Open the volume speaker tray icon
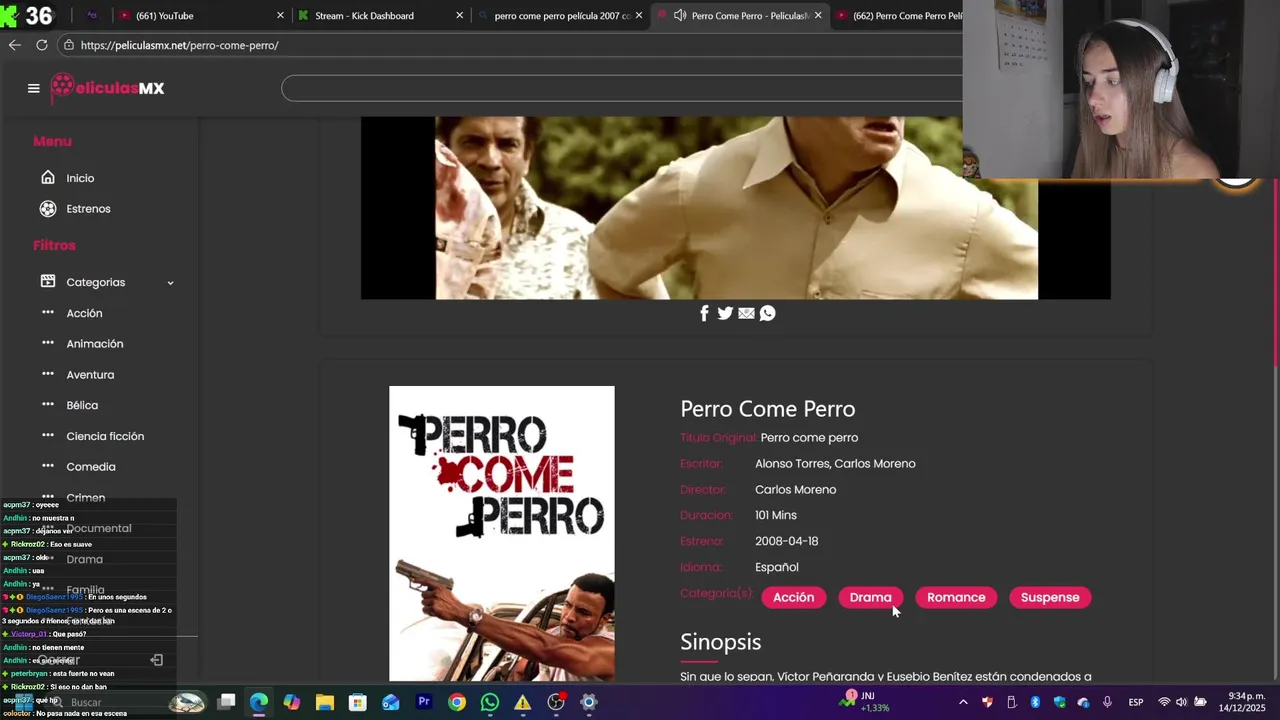Viewport: 1280px width, 720px height. pyautogui.click(x=1181, y=702)
